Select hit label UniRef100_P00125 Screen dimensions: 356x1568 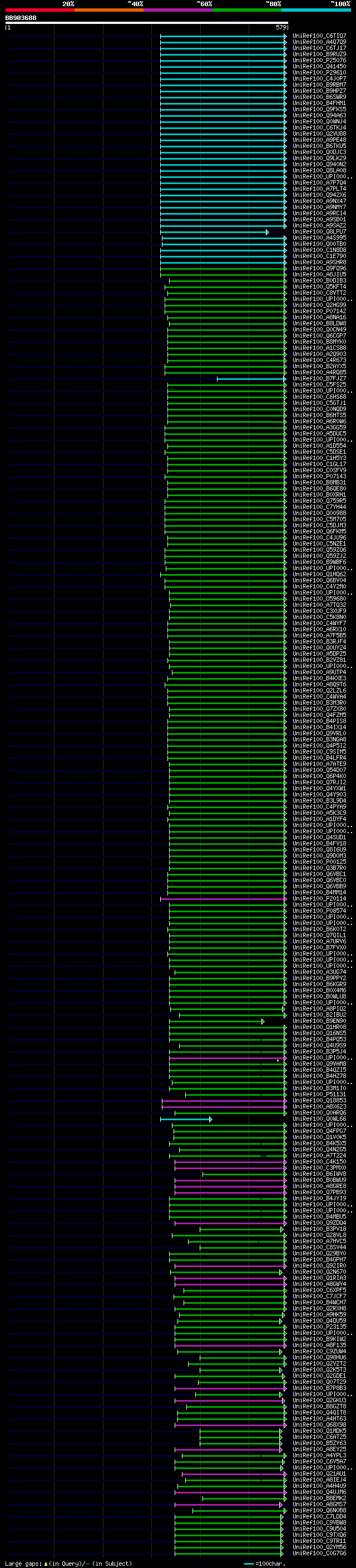319,862
